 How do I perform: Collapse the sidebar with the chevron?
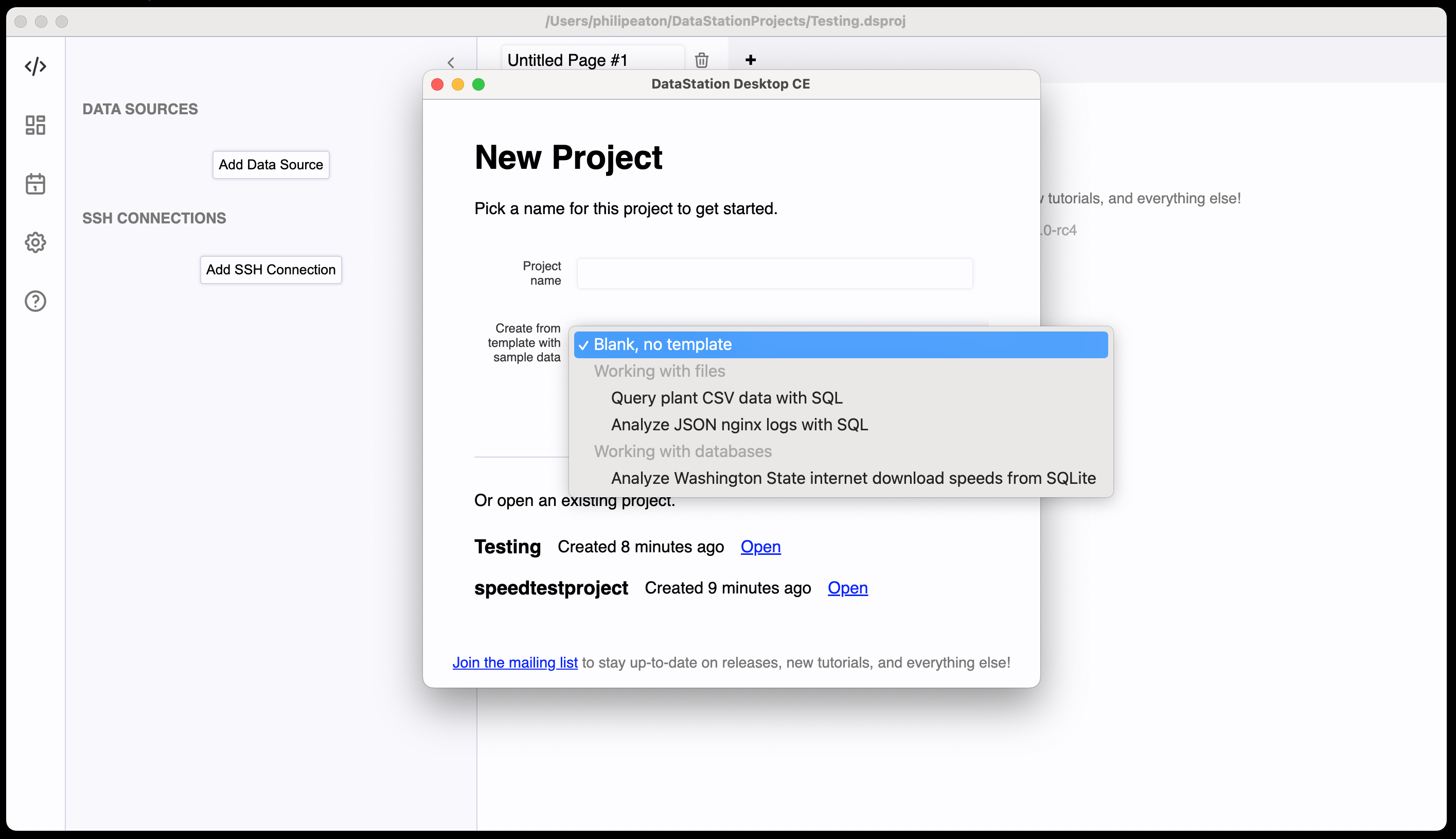[451, 62]
